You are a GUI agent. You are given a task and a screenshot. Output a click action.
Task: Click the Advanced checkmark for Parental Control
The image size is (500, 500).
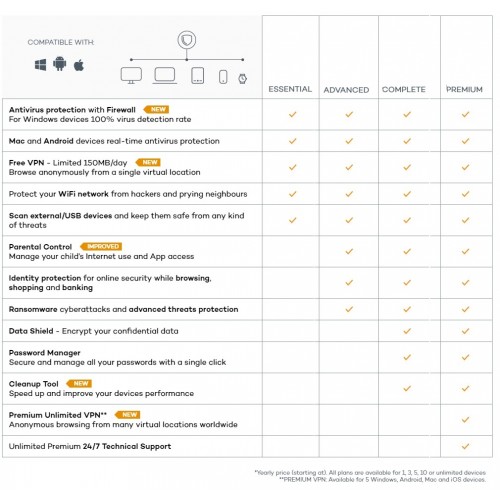[x=349, y=252]
